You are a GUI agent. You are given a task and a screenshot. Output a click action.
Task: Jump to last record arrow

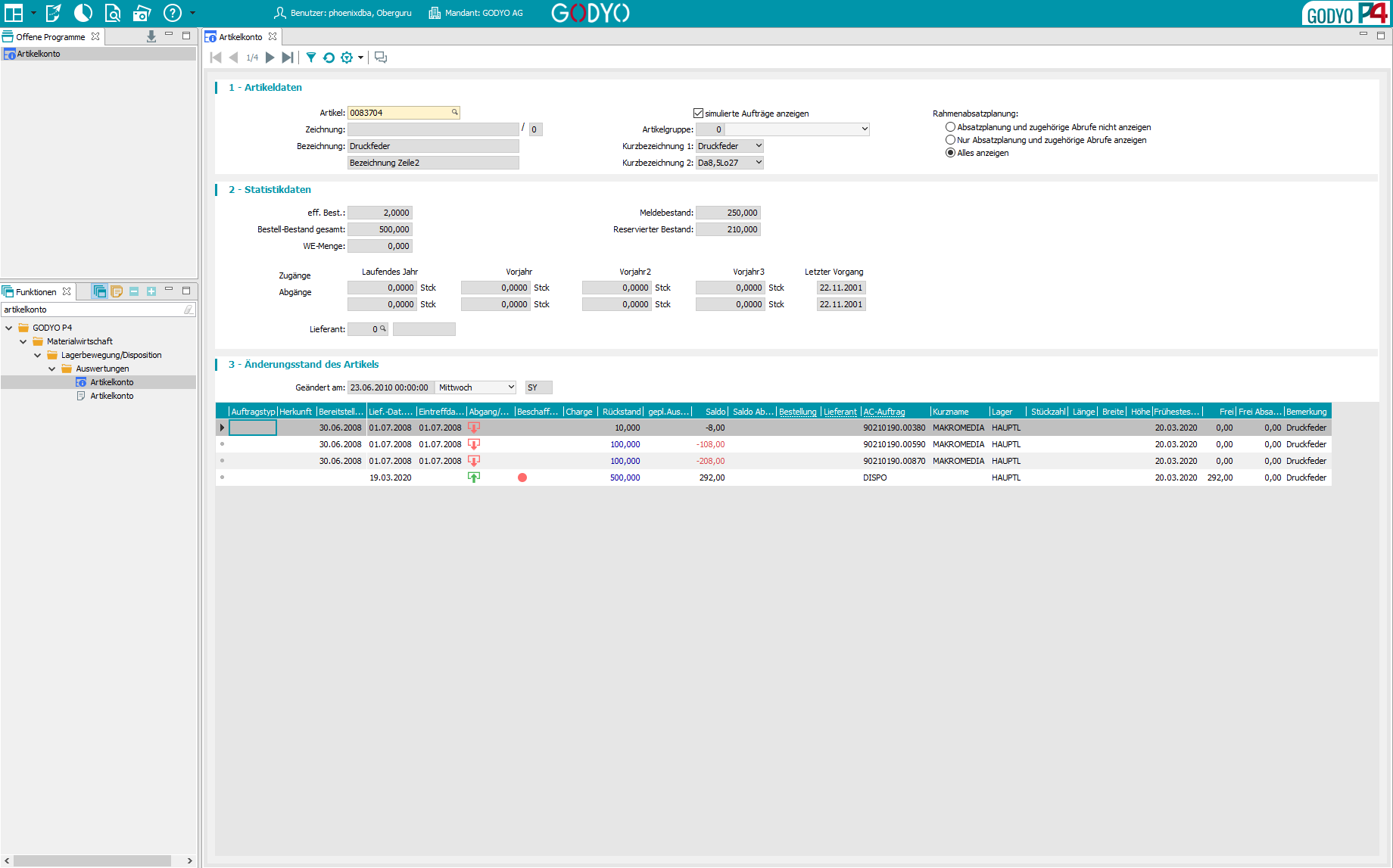288,58
